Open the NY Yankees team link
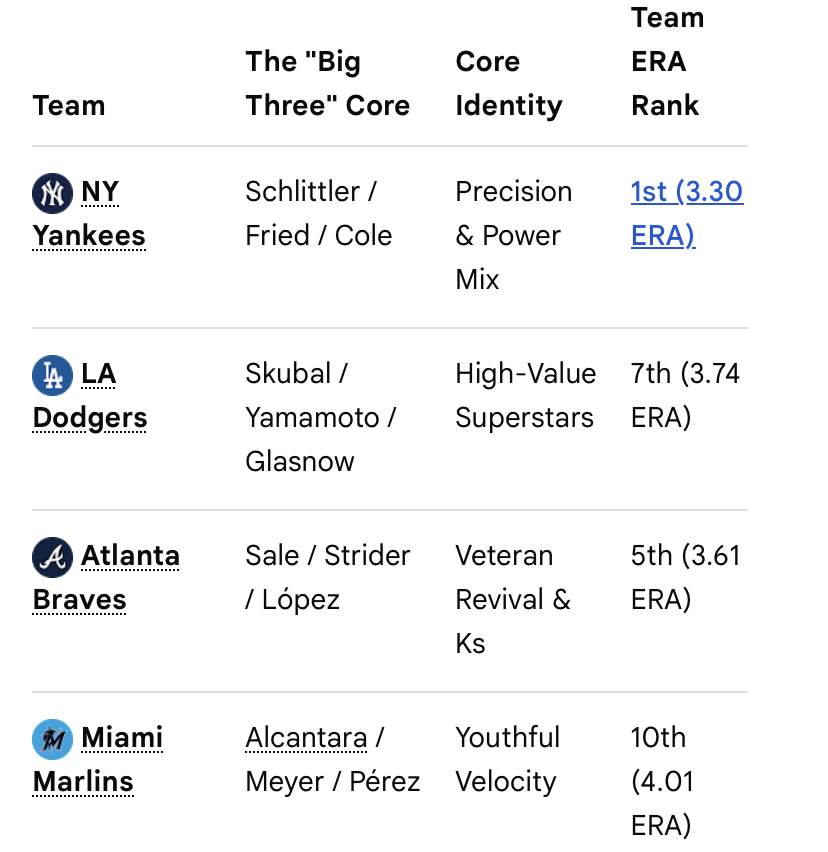The width and height of the screenshot is (828, 852). pos(89,214)
